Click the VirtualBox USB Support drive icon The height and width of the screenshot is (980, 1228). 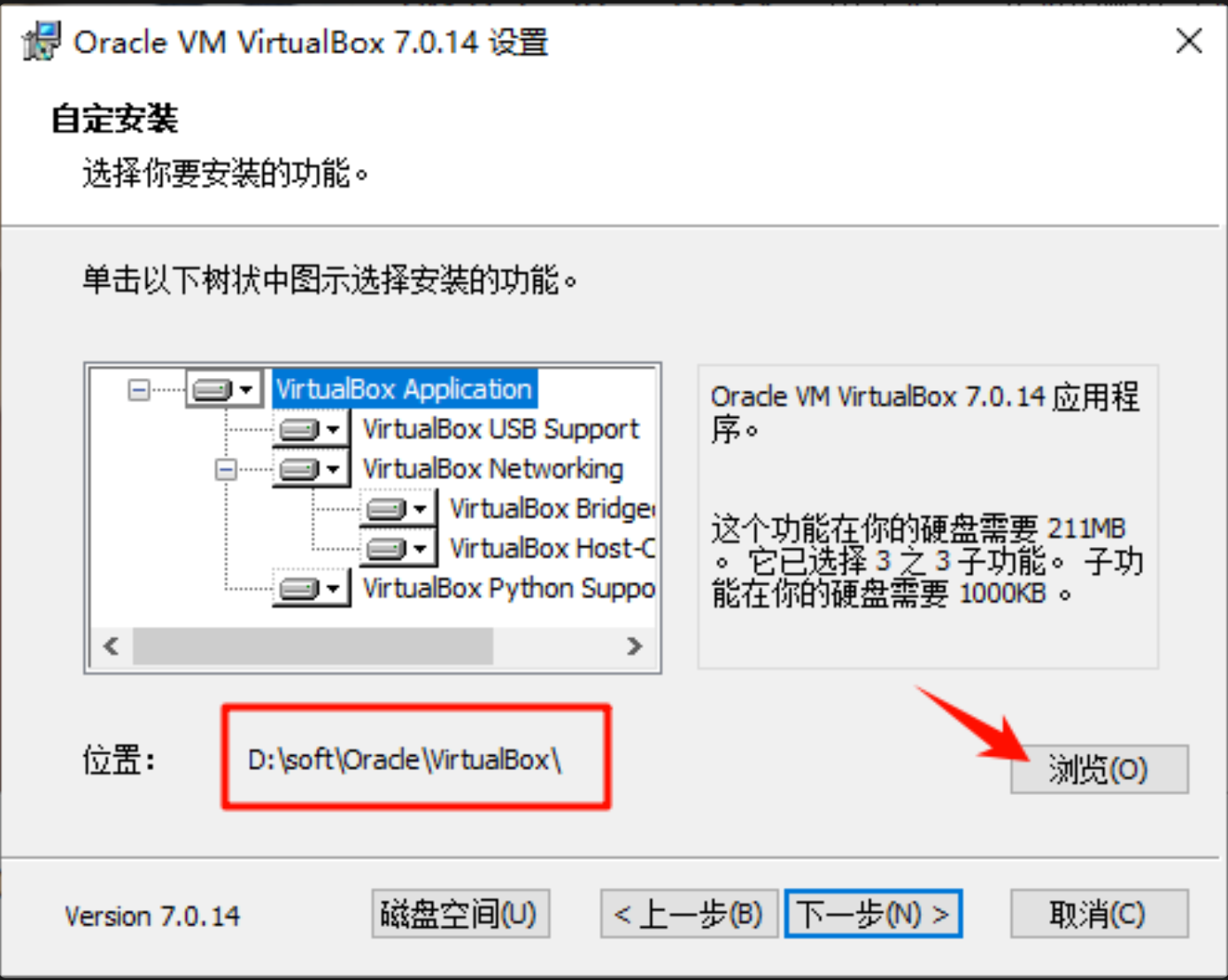(x=300, y=429)
